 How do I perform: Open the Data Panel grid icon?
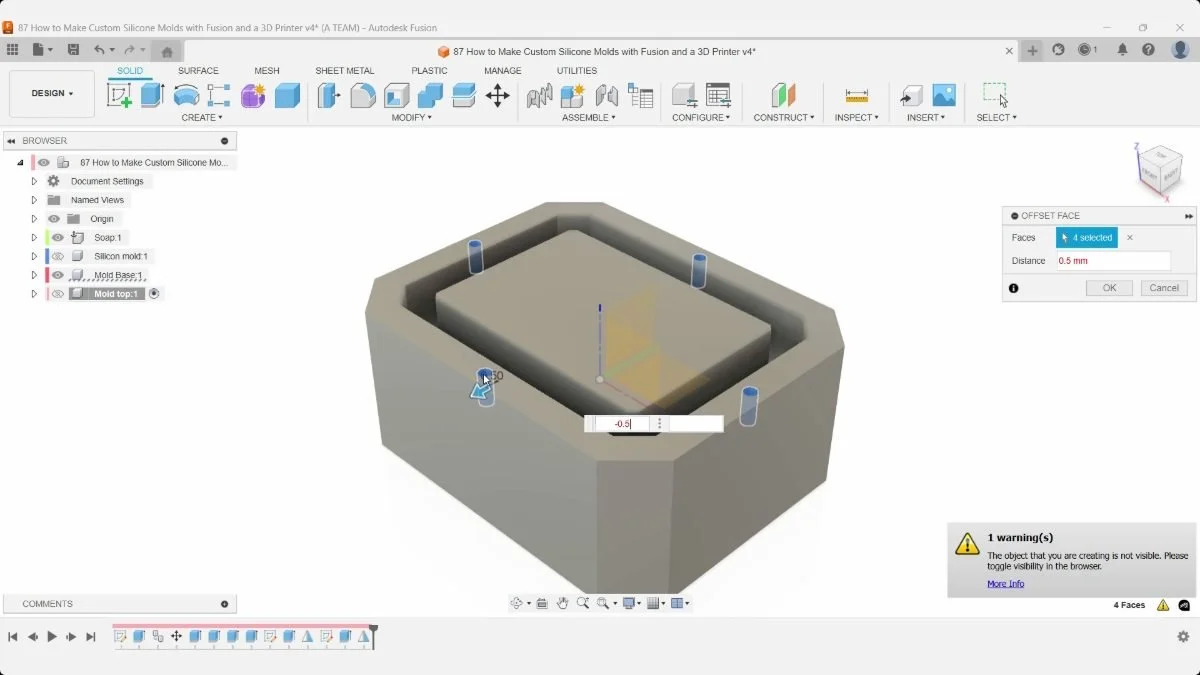click(x=12, y=50)
